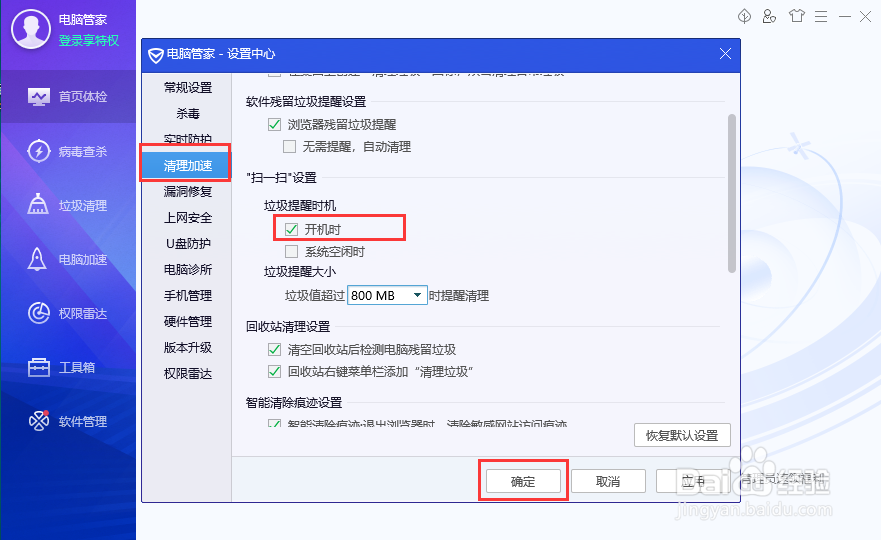The image size is (881, 540).
Task: Click 智能清除痕迹设置 section heading
Action: point(294,402)
